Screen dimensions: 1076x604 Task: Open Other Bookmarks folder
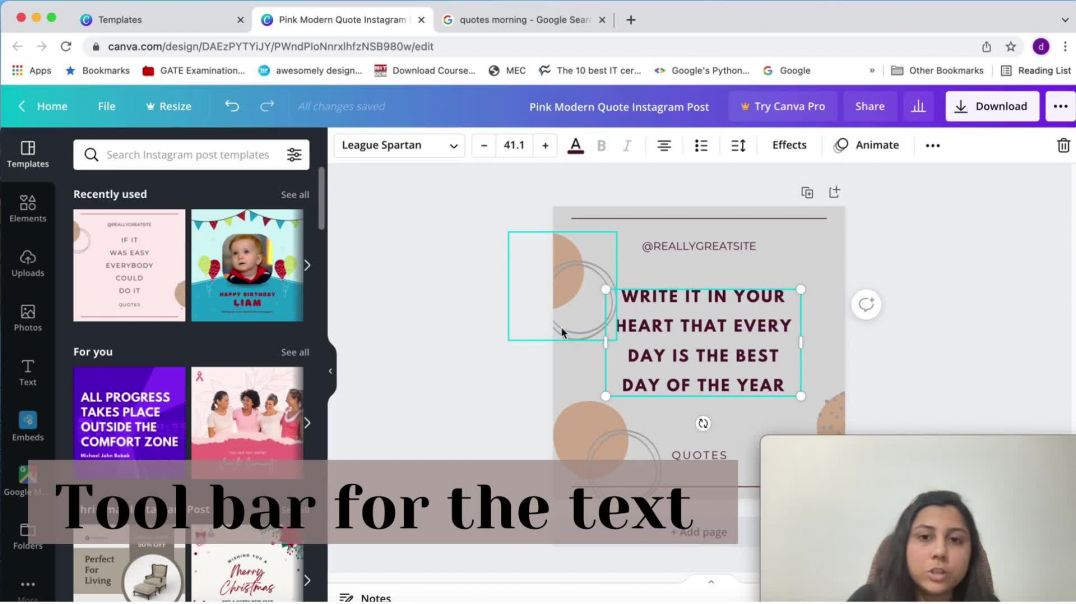[x=937, y=71]
